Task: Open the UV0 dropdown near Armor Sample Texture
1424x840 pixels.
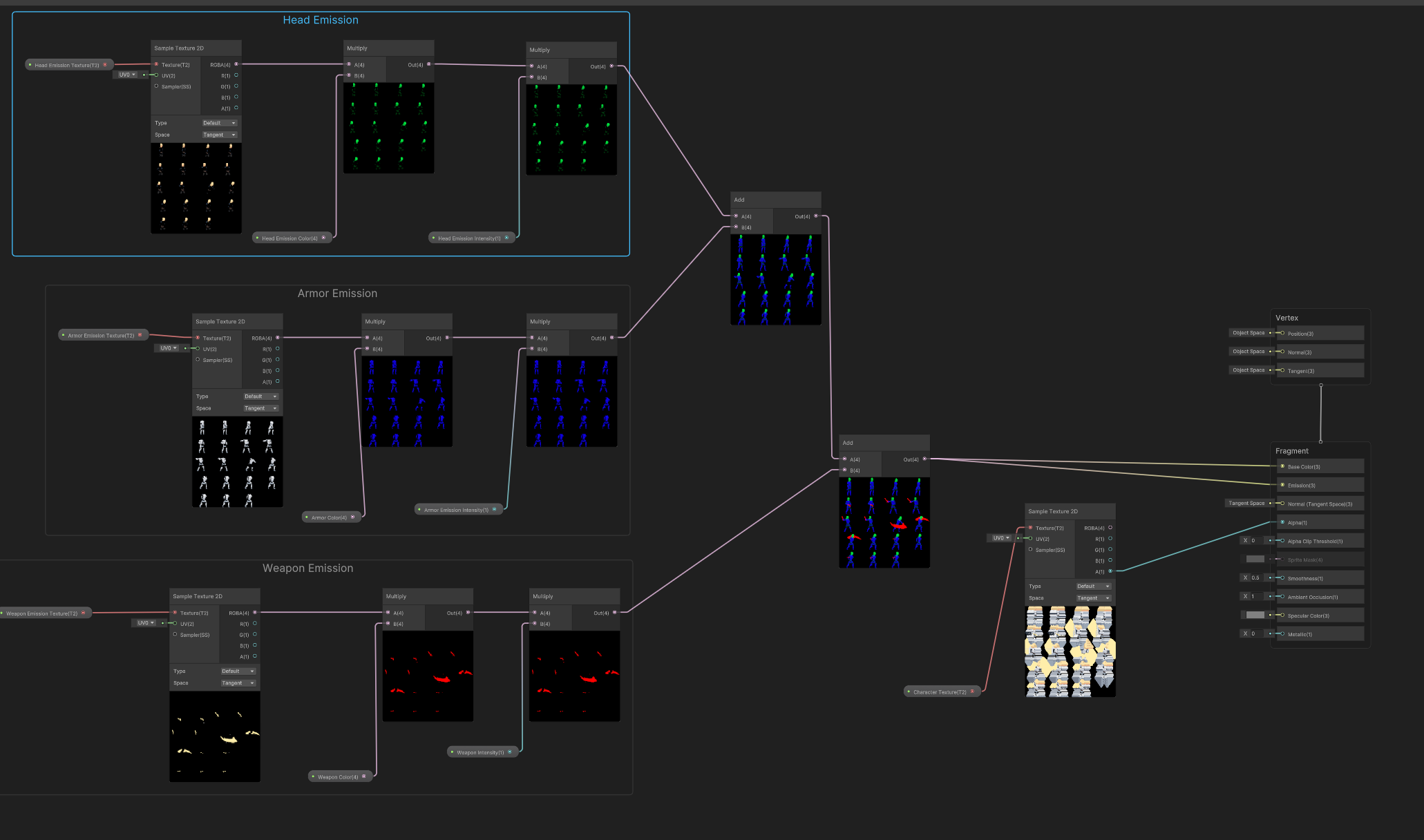Action: point(168,348)
